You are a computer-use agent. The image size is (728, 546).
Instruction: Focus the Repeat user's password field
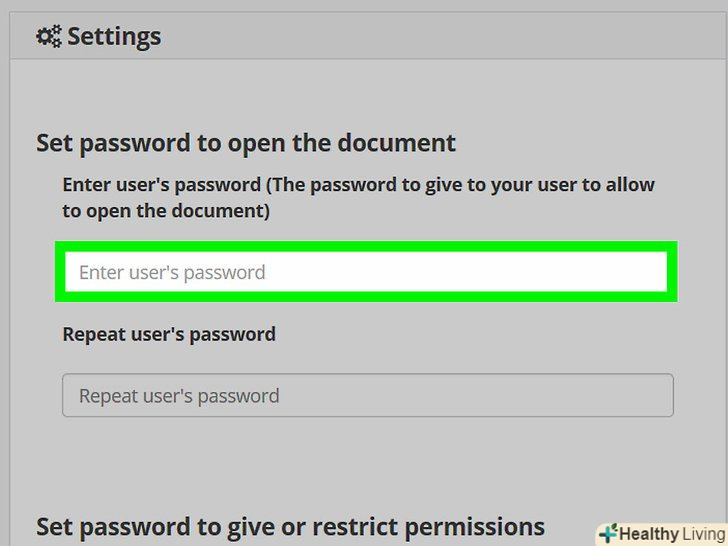pos(367,395)
